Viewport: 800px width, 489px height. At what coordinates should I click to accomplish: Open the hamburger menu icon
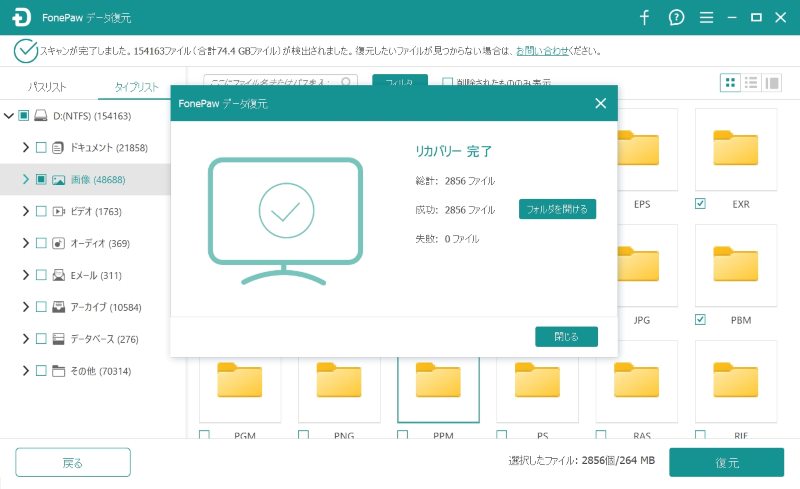point(706,18)
